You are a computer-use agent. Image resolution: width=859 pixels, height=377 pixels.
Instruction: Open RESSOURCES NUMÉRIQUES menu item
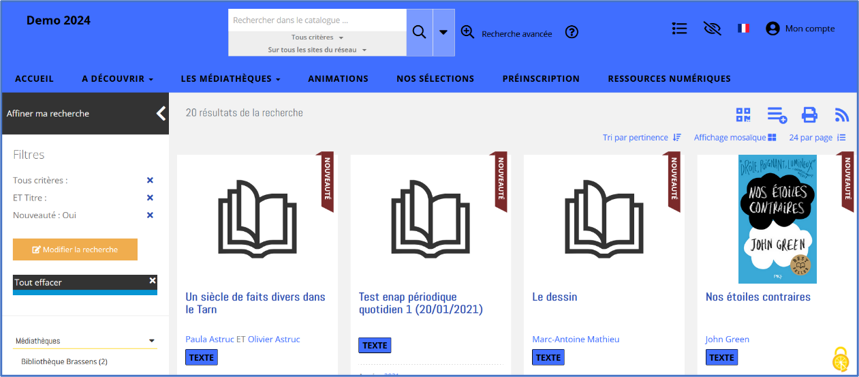pyautogui.click(x=669, y=79)
